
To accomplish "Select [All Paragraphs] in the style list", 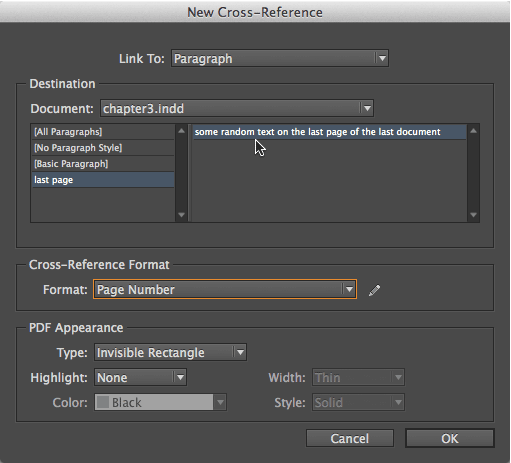I will pyautogui.click(x=103, y=132).
